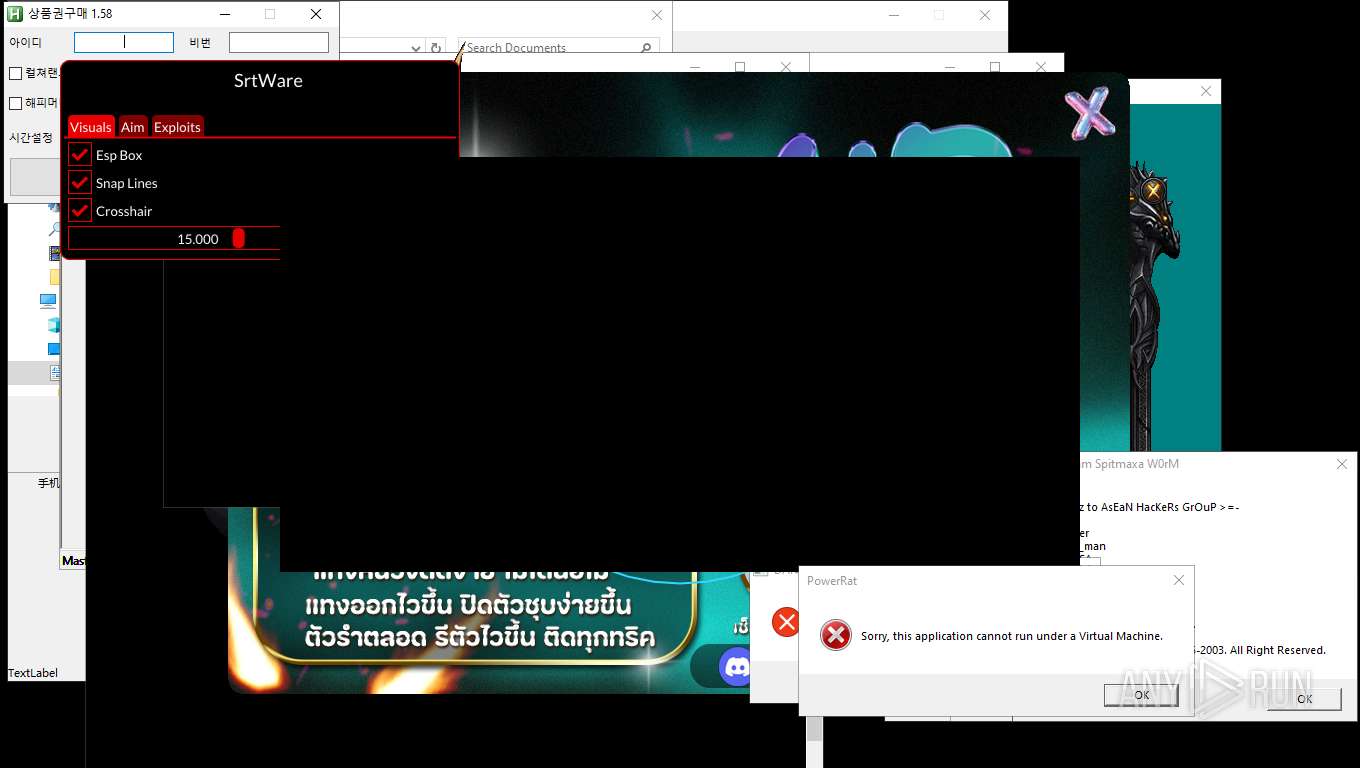Close the 상품권구매 1.58 window

[x=316, y=14]
